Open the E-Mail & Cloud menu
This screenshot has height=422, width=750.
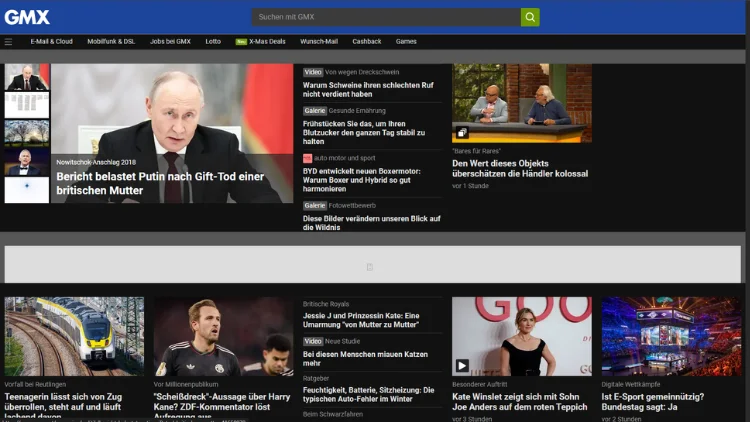(51, 42)
